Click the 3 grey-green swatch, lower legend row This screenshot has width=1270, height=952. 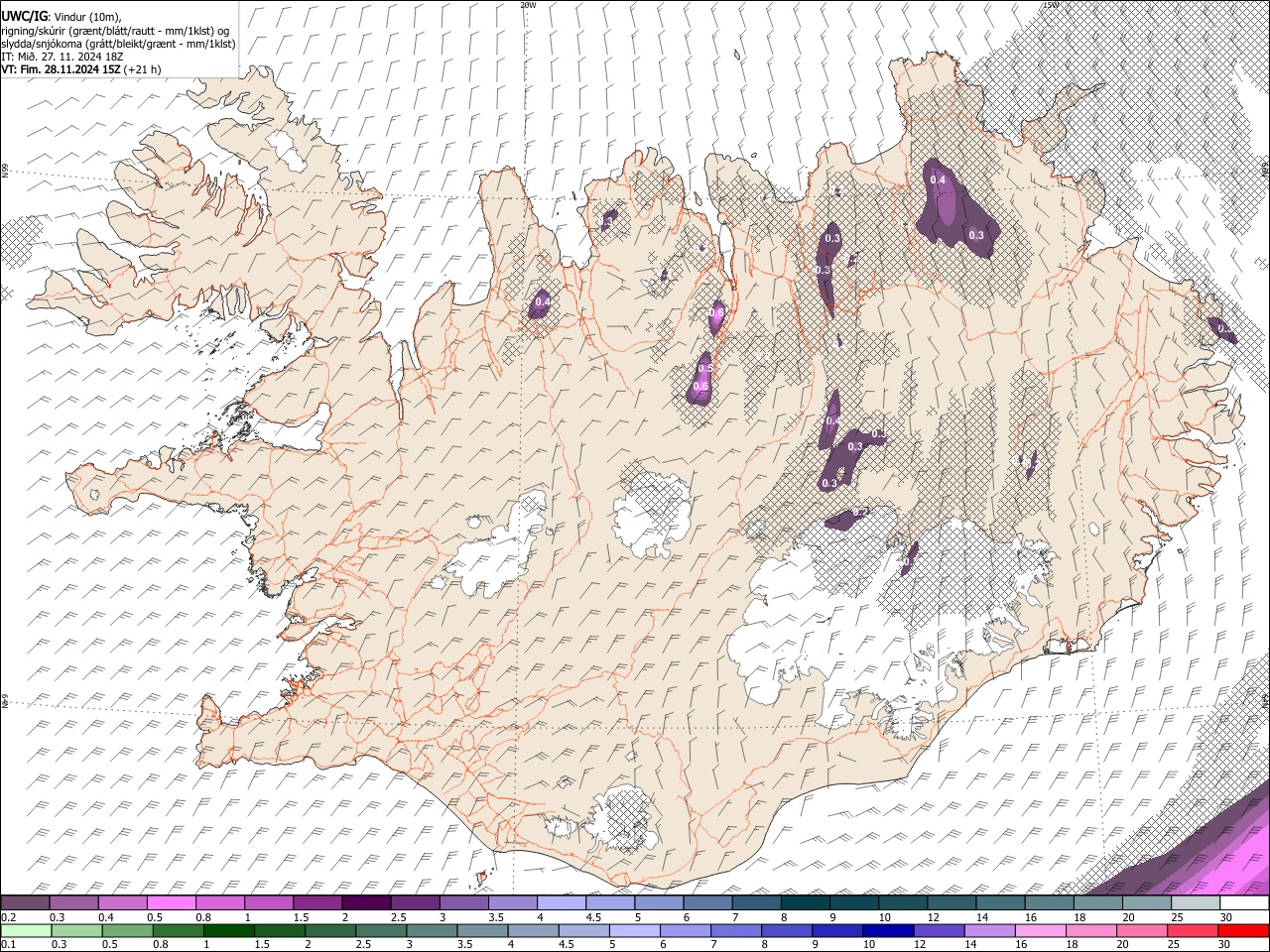pyautogui.click(x=431, y=930)
